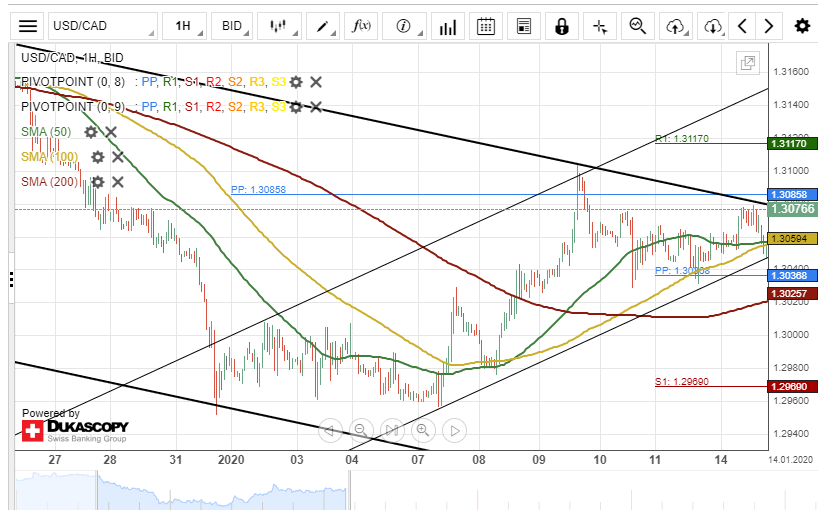This screenshot has width=824, height=513.
Task: Open the calendar date picker icon
Action: pos(486,26)
